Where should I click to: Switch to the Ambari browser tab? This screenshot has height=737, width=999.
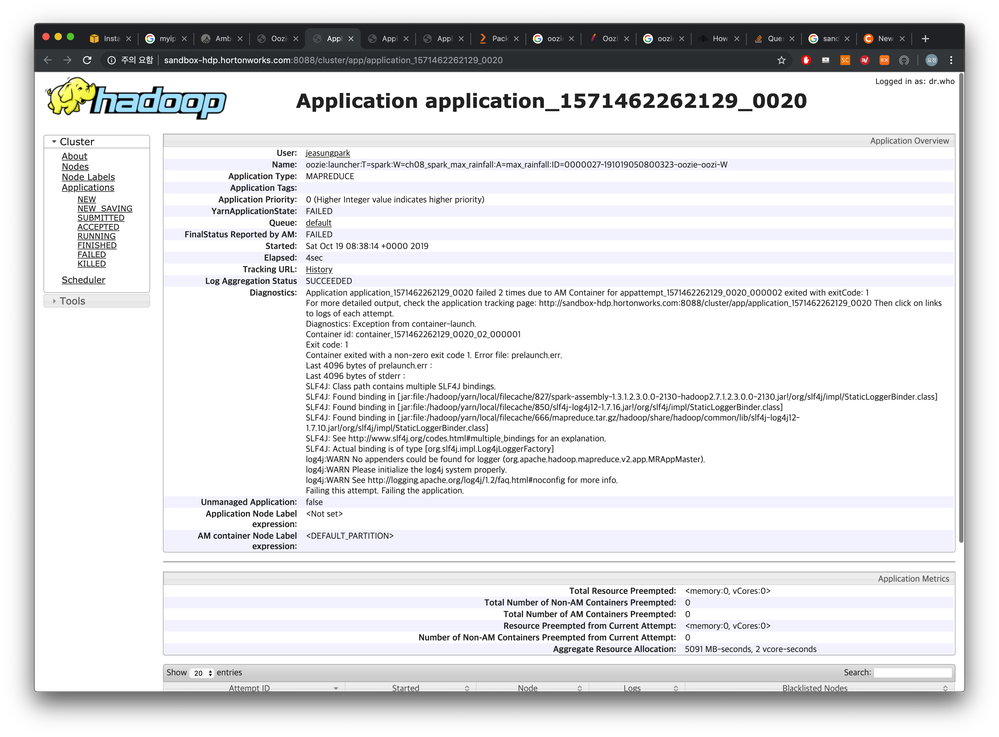[x=222, y=39]
